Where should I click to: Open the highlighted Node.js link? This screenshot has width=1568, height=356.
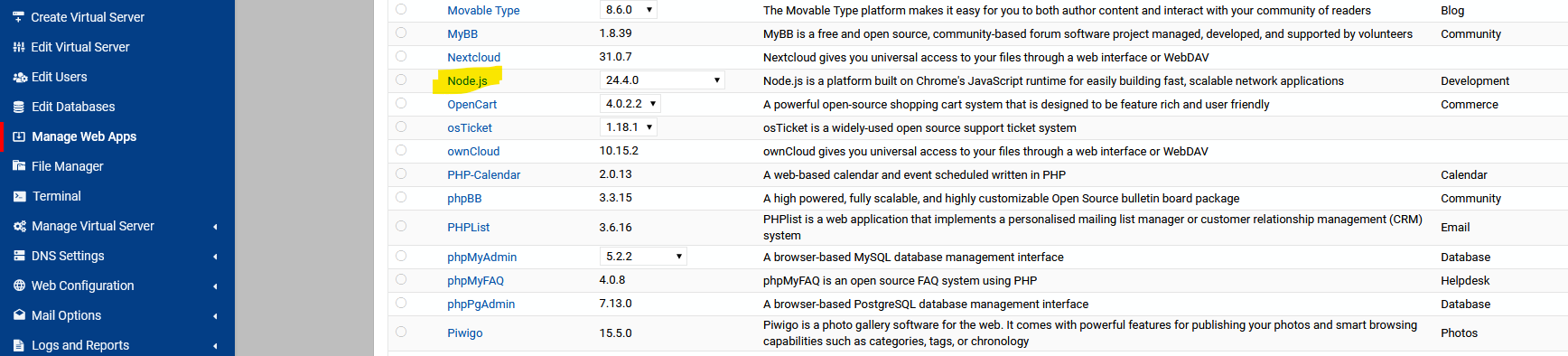coord(467,81)
